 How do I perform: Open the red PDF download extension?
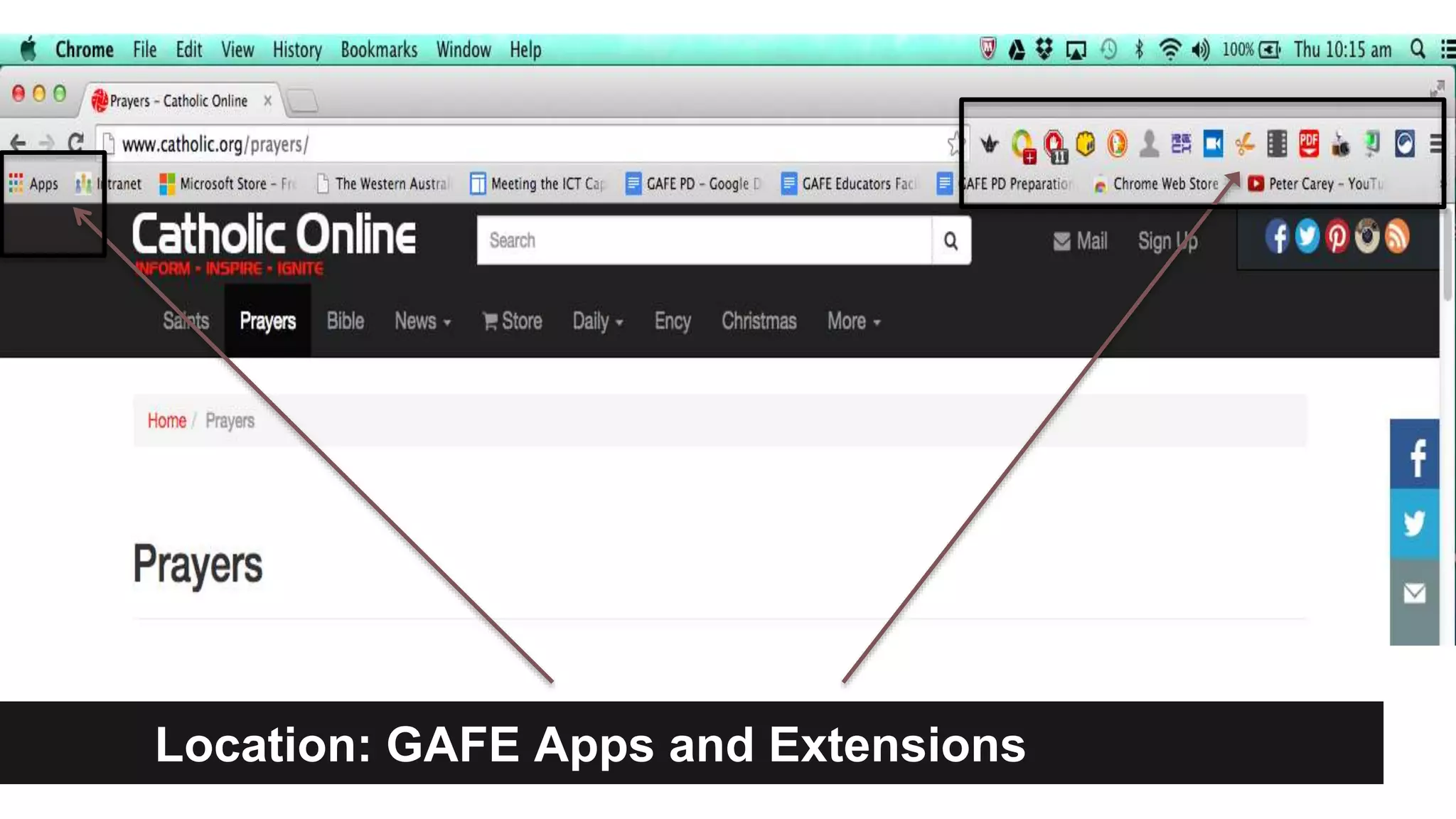[1309, 144]
